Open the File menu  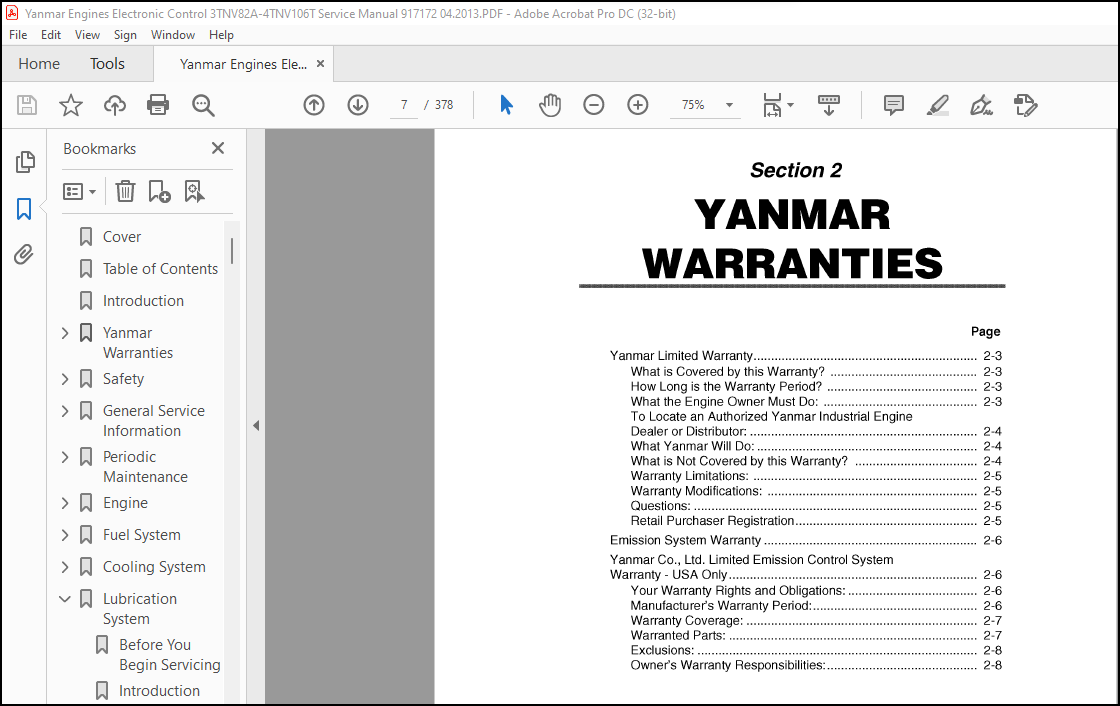tap(18, 35)
